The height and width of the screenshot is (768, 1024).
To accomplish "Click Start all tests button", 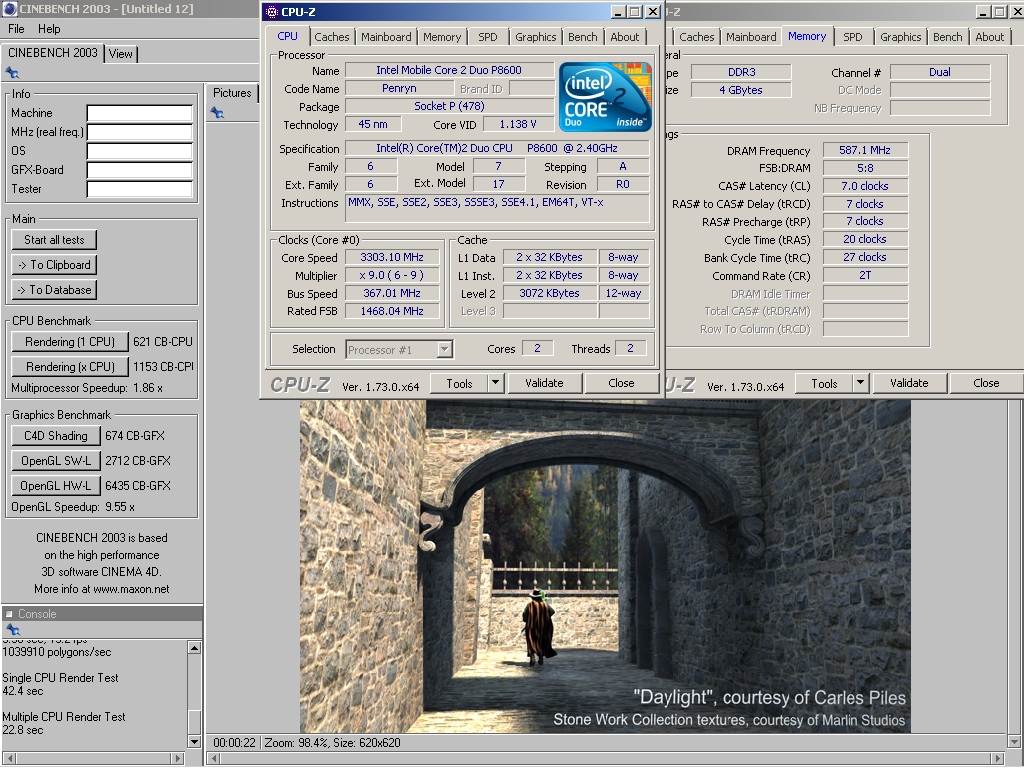I will coord(54,240).
